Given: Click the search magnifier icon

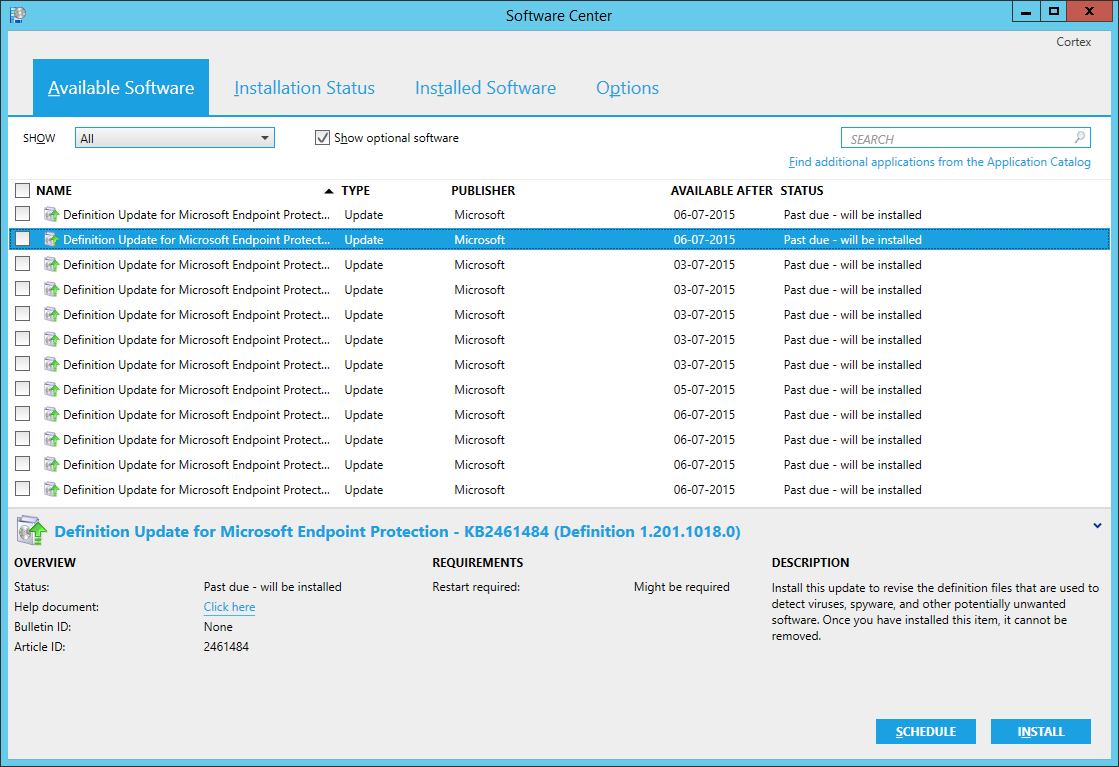Looking at the screenshot, I should pos(1080,137).
